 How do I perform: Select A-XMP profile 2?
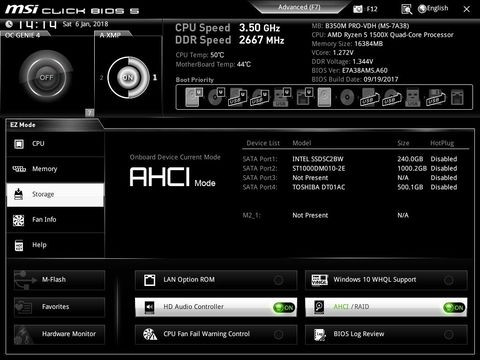[101, 78]
